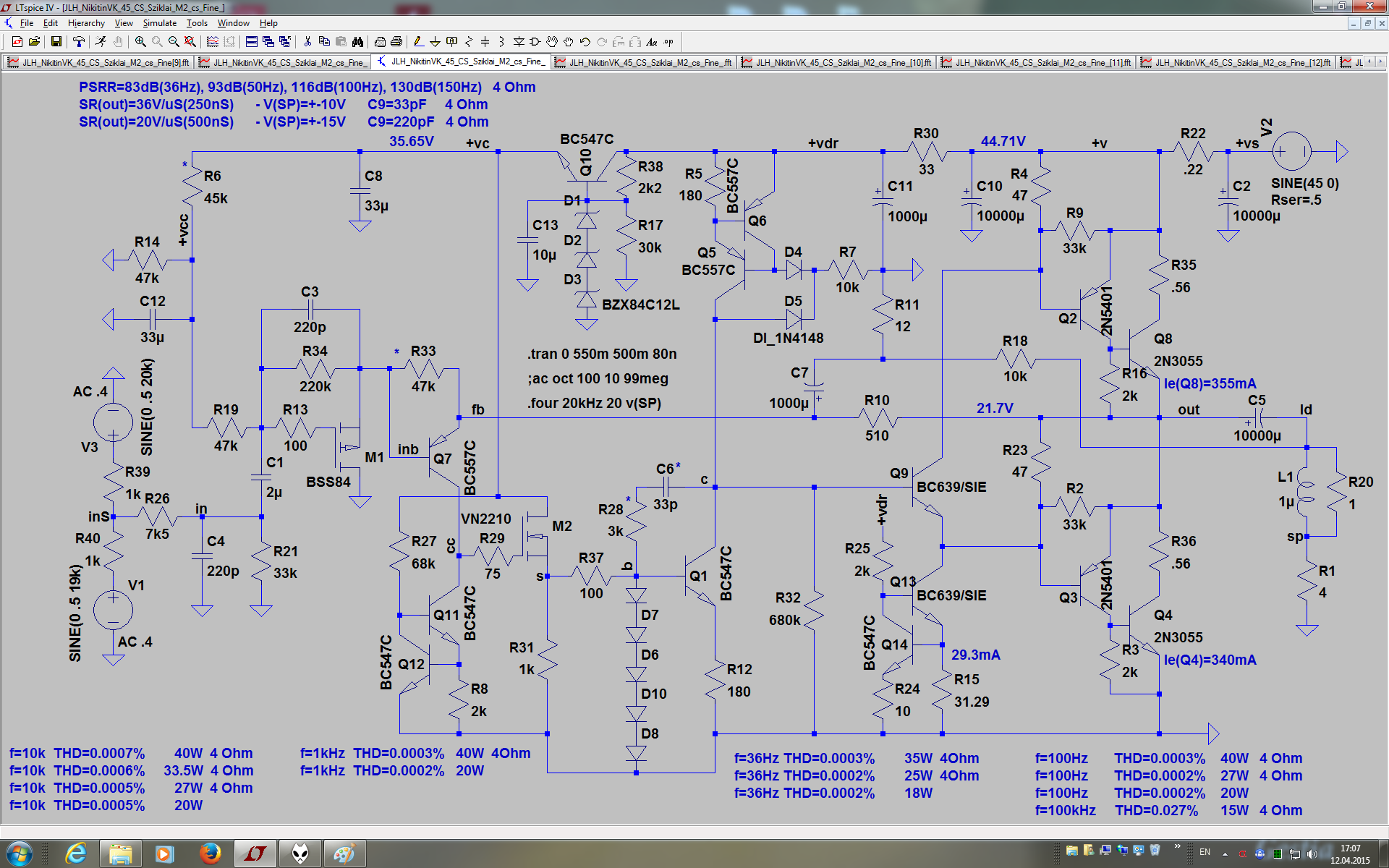Open the Print Setup icon
The width and height of the screenshot is (1389, 868).
coord(380,42)
